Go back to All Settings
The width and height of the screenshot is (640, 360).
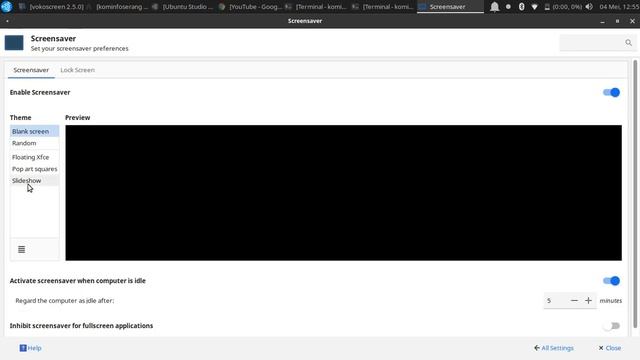coord(554,348)
